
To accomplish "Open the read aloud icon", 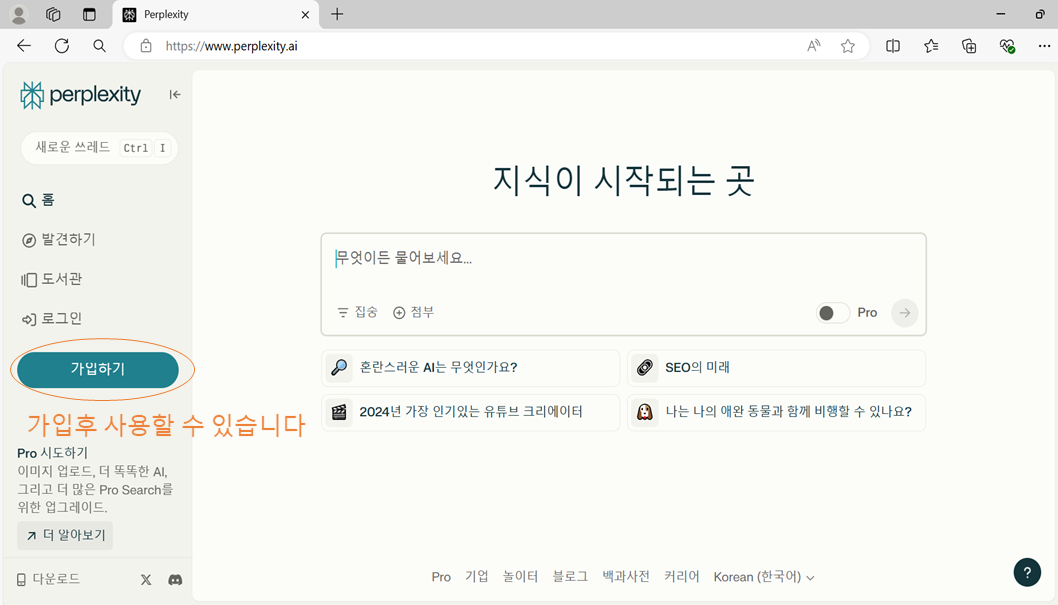I will point(814,46).
